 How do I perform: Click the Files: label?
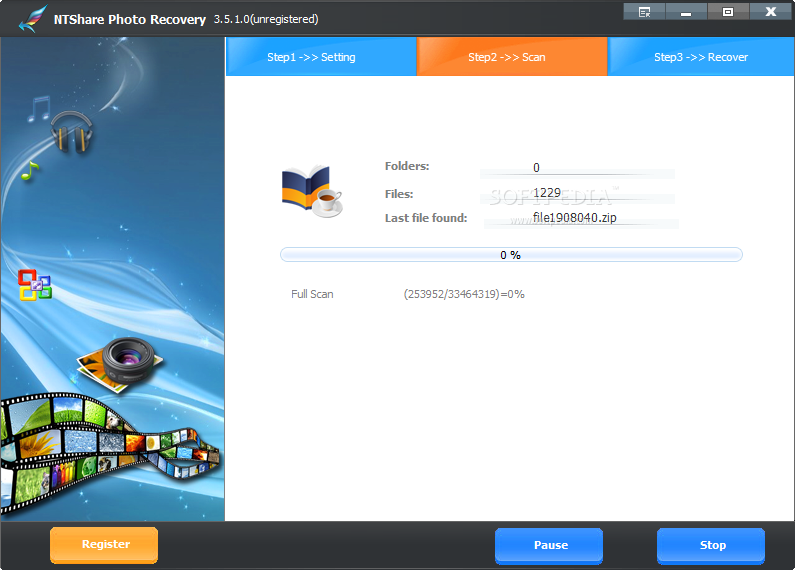pos(399,194)
